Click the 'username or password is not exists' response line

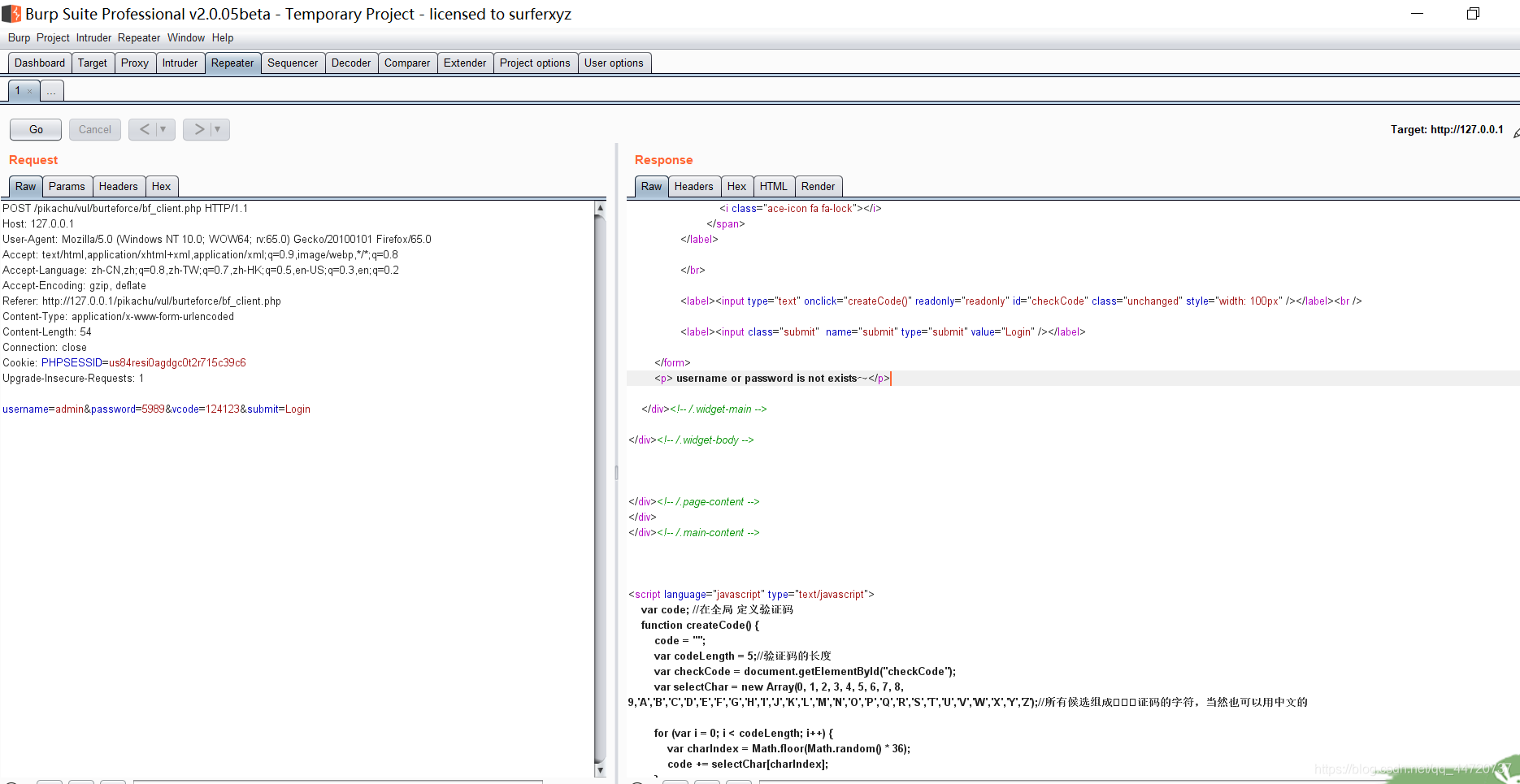click(x=772, y=378)
